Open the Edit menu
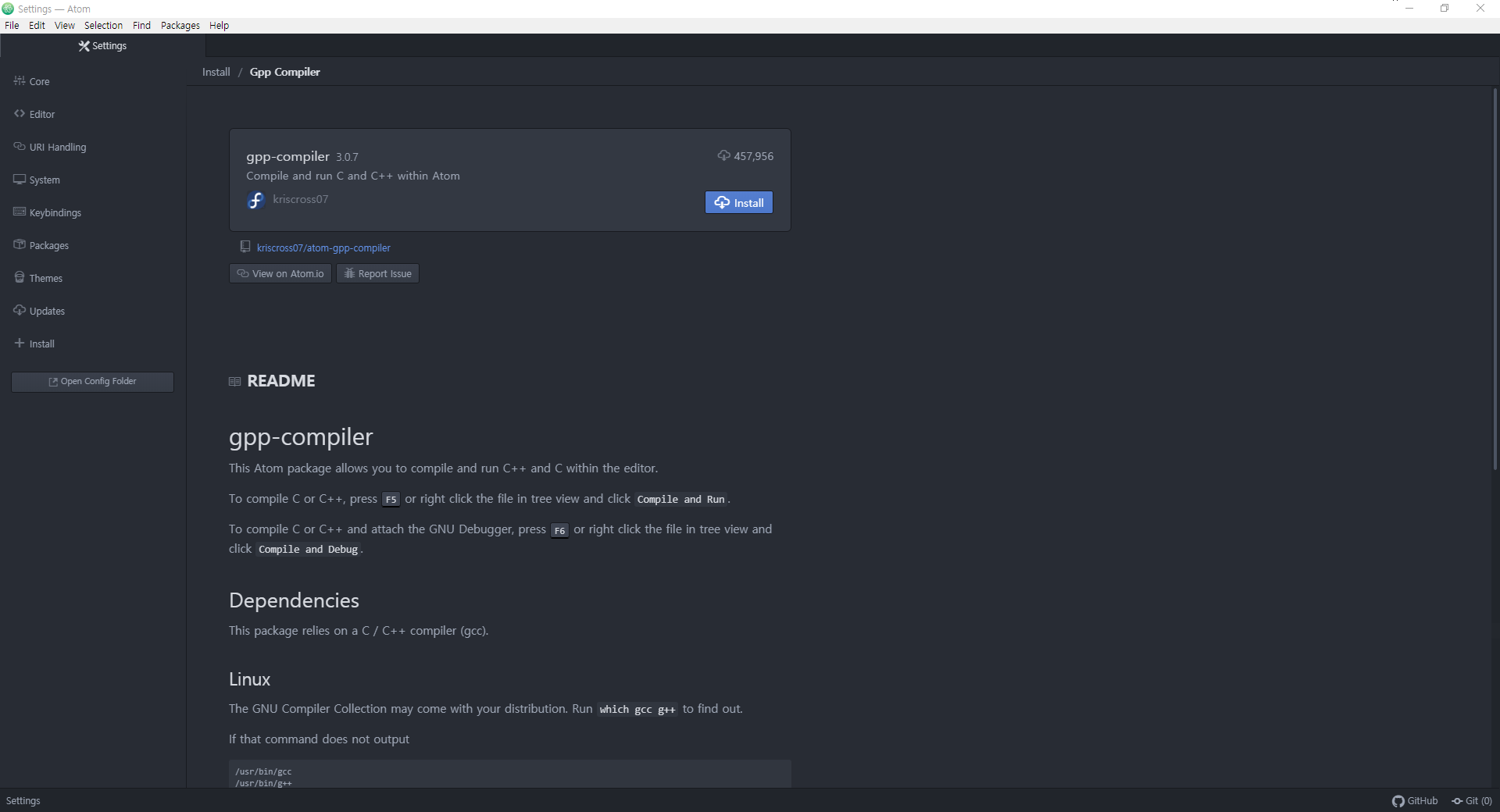Image resolution: width=1500 pixels, height=812 pixels. point(37,26)
